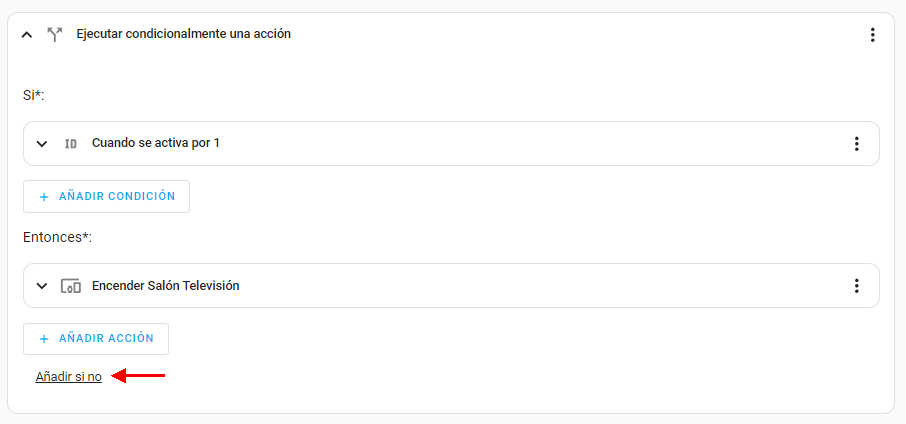Expand the Encender Salón Televisión action
This screenshot has width=906, height=424.
[42, 286]
